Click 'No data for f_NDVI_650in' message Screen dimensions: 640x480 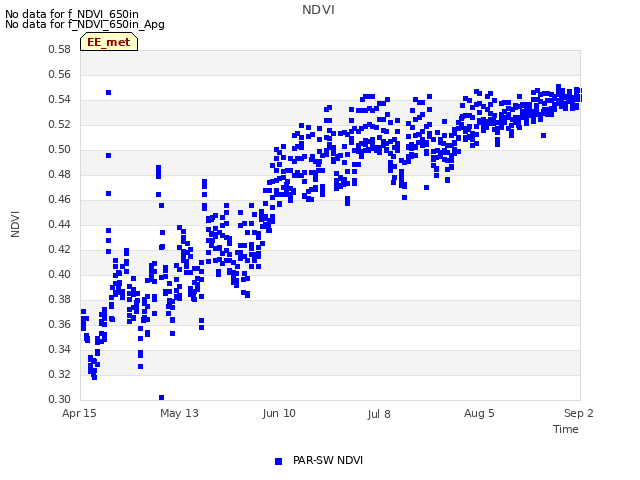pyautogui.click(x=72, y=14)
